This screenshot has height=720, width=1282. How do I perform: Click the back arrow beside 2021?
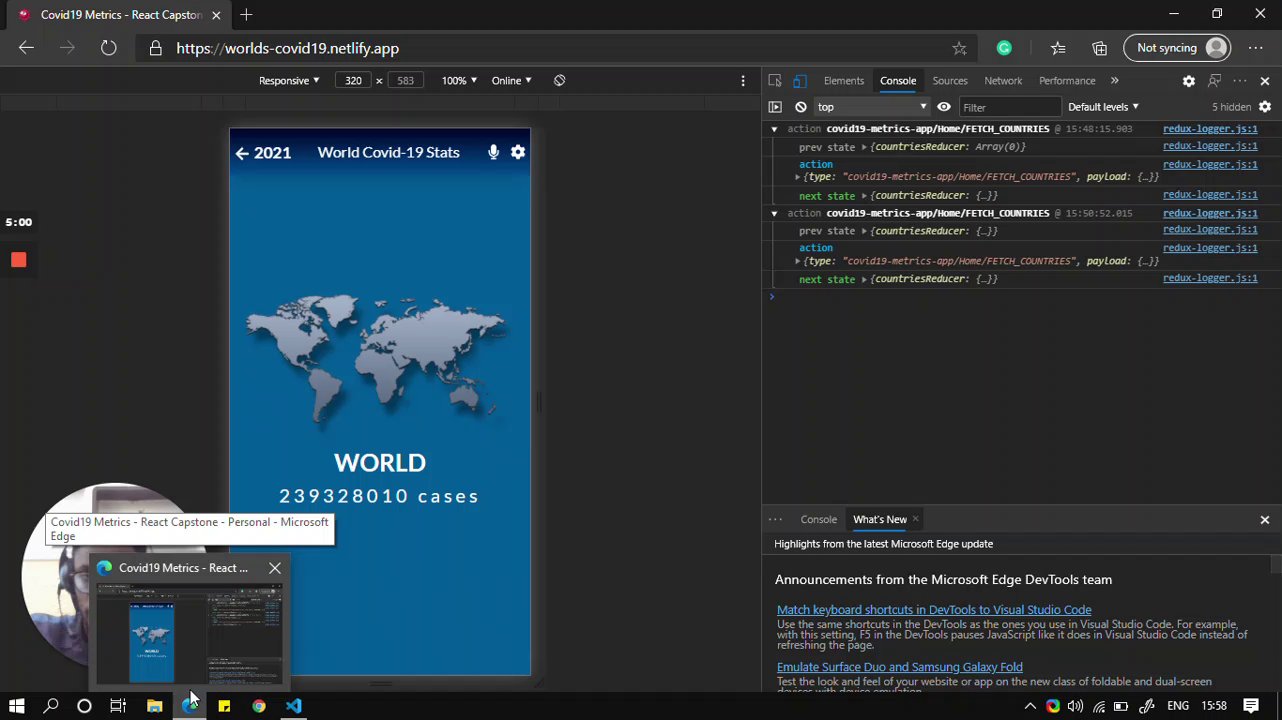[x=242, y=153]
